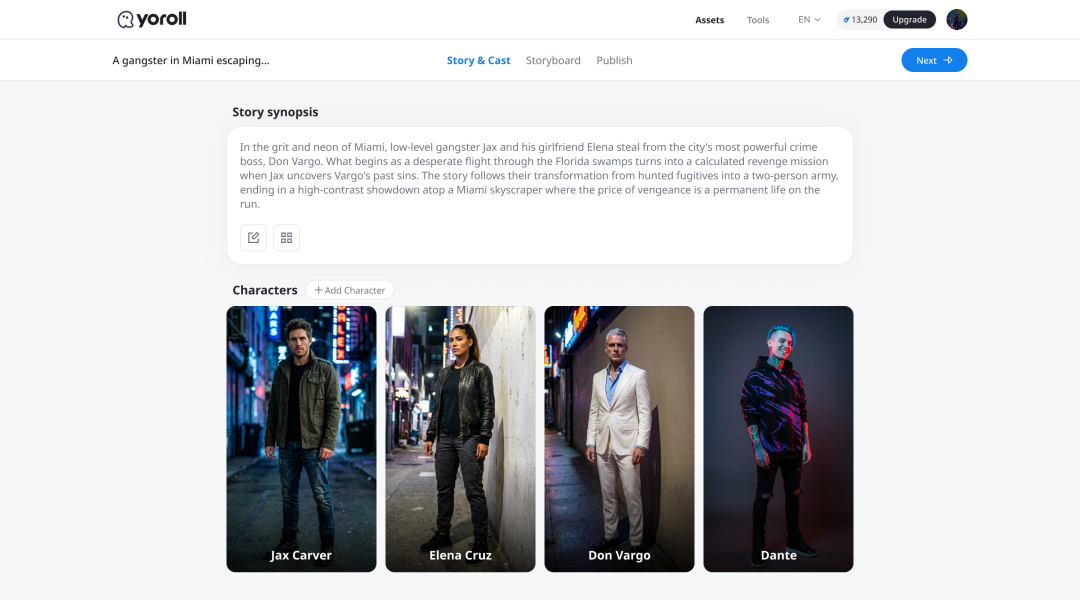The height and width of the screenshot is (600, 1080).
Task: Click the project title 'A gangster in Miami escaping...'
Action: tap(191, 61)
